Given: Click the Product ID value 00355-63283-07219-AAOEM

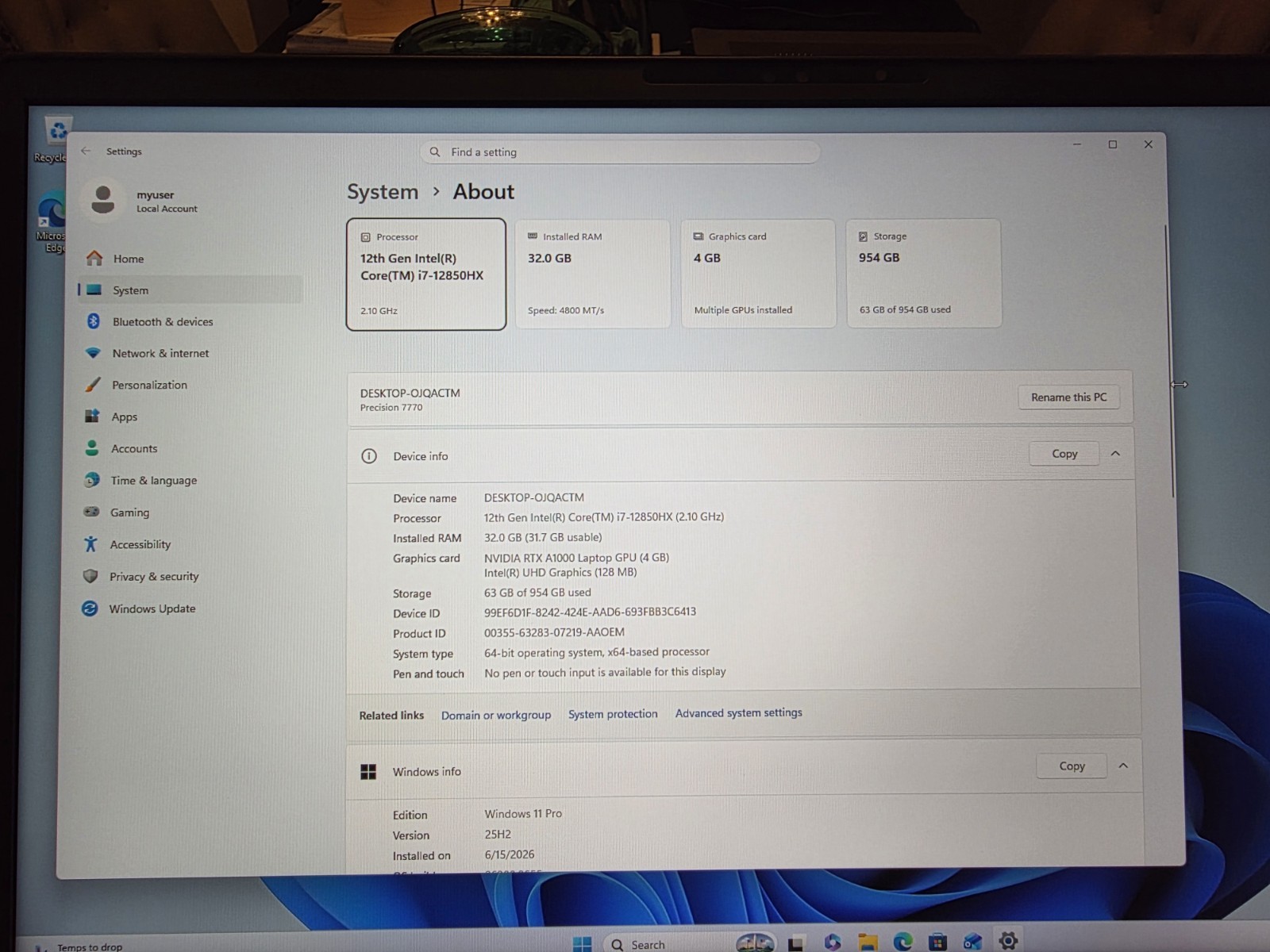Looking at the screenshot, I should [554, 632].
